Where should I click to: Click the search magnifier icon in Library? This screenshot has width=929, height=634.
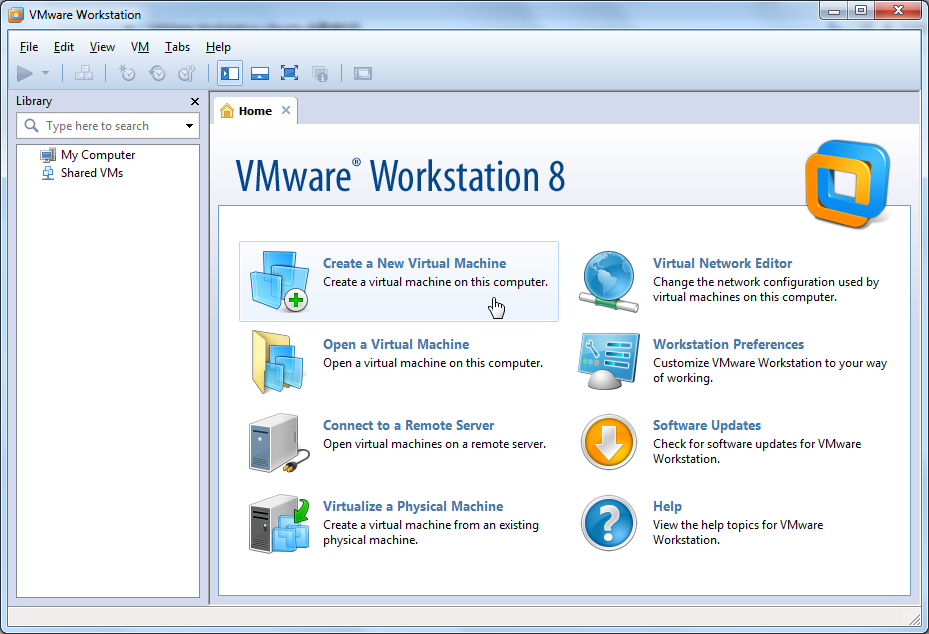(31, 125)
